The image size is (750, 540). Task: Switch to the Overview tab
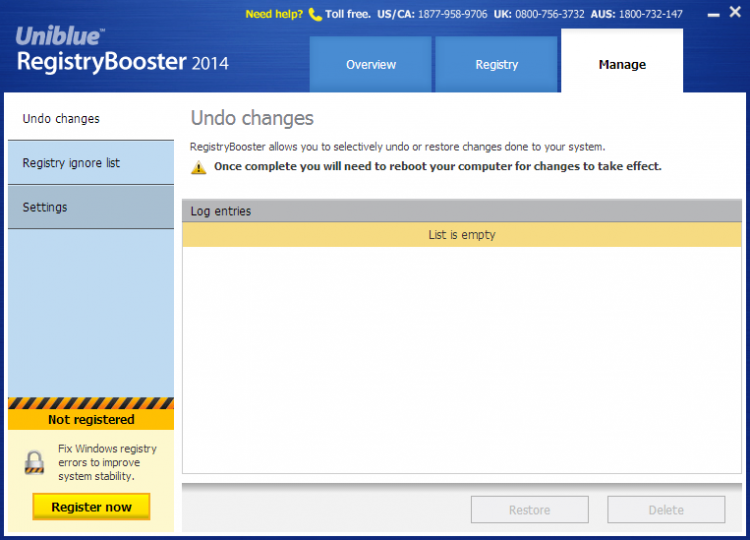coord(371,64)
